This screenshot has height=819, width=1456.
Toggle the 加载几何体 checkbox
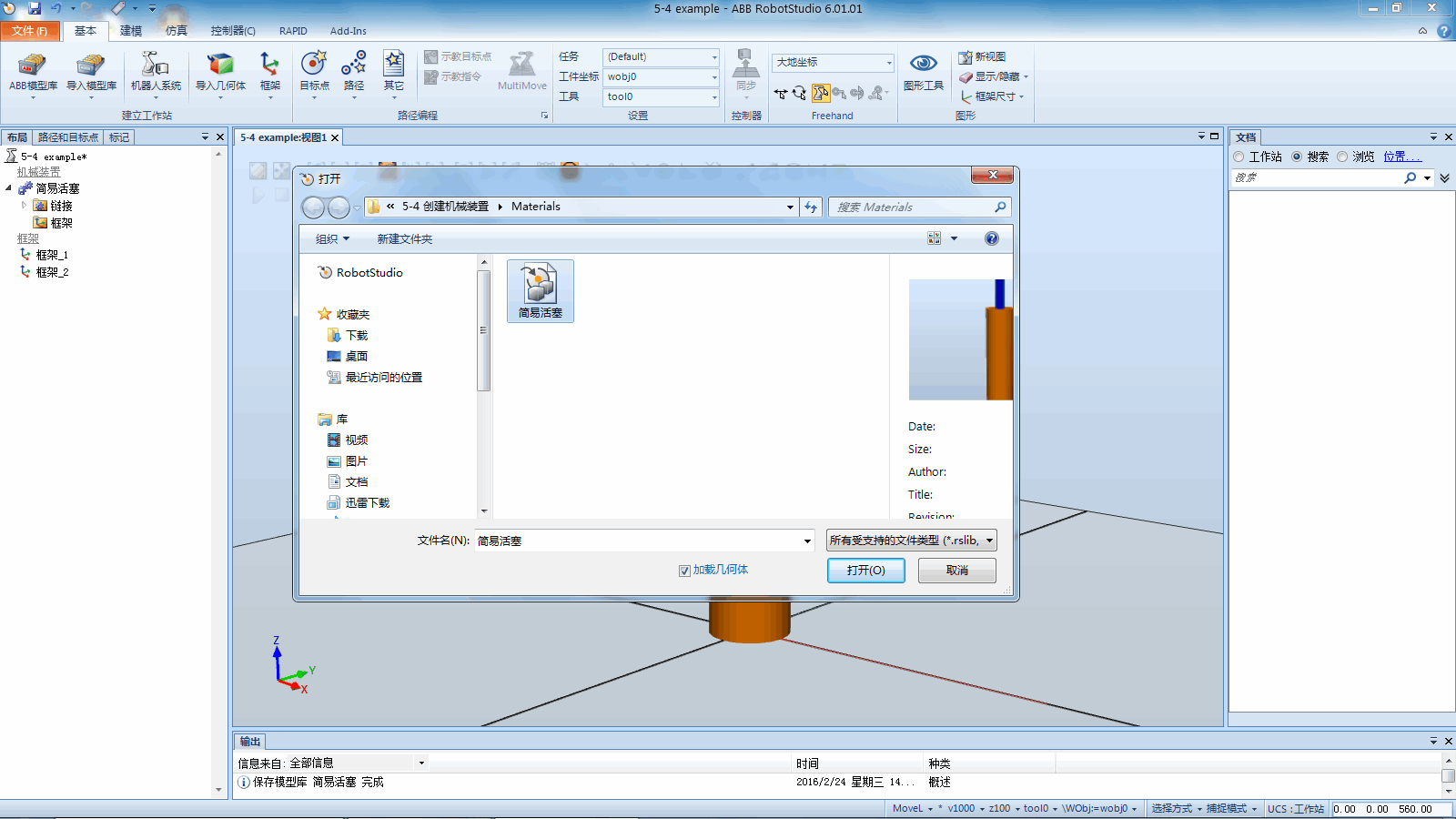tap(684, 571)
